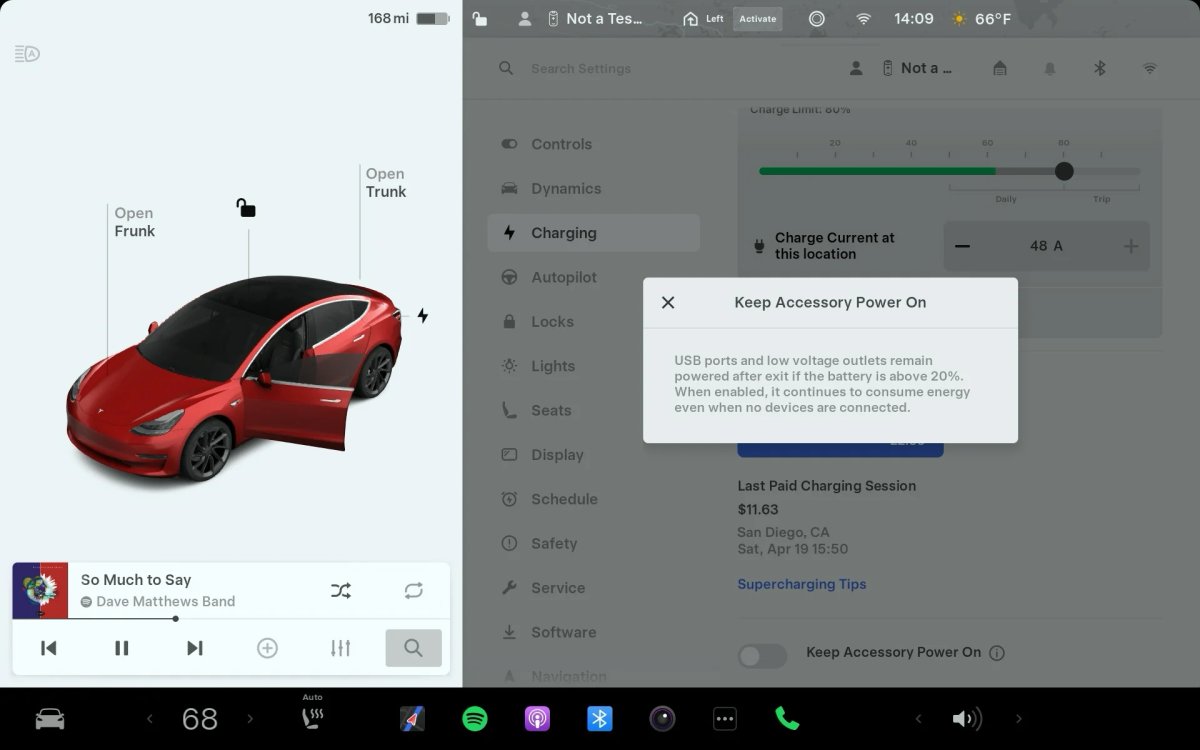
Task: Skip to the next track
Action: coord(195,648)
